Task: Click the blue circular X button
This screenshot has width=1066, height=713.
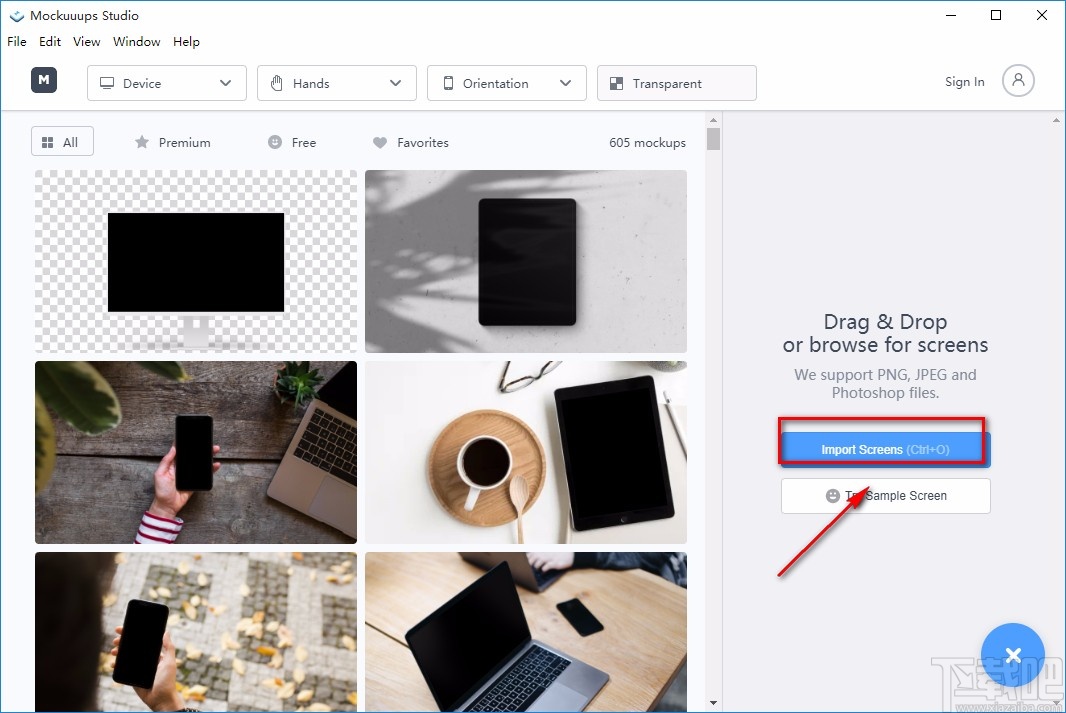Action: [x=1013, y=656]
